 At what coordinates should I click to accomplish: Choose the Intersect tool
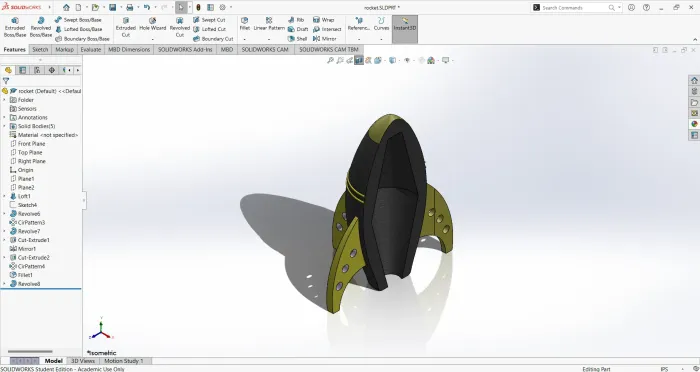[x=327, y=29]
